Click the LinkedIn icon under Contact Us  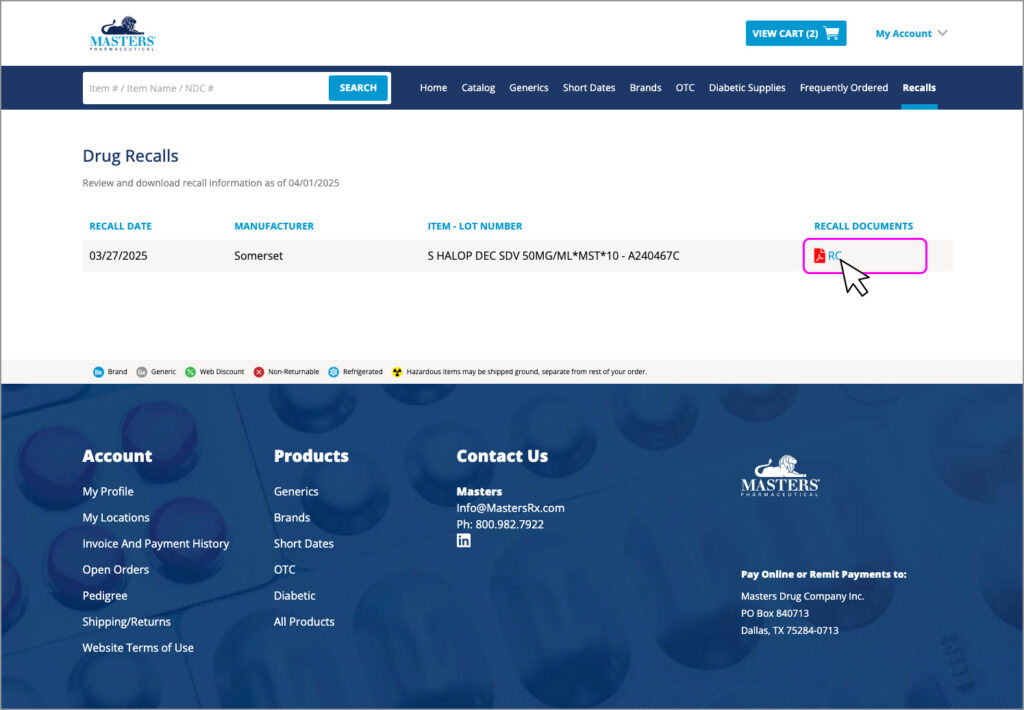pos(464,541)
